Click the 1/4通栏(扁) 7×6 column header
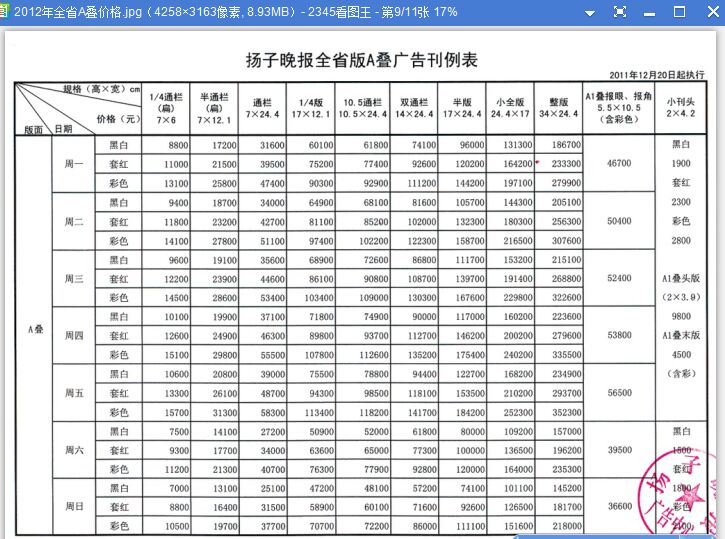The image size is (725, 539). pyautogui.click(x=166, y=109)
